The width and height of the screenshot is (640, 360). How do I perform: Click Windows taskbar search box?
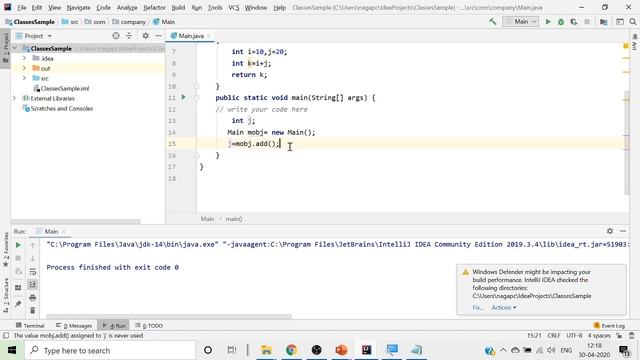pos(110,350)
